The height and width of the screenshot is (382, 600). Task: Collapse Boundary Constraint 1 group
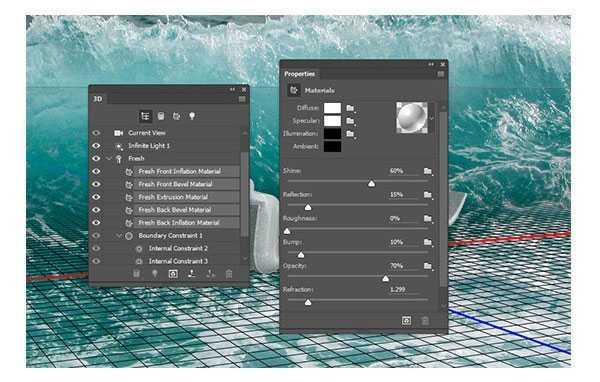pos(119,235)
